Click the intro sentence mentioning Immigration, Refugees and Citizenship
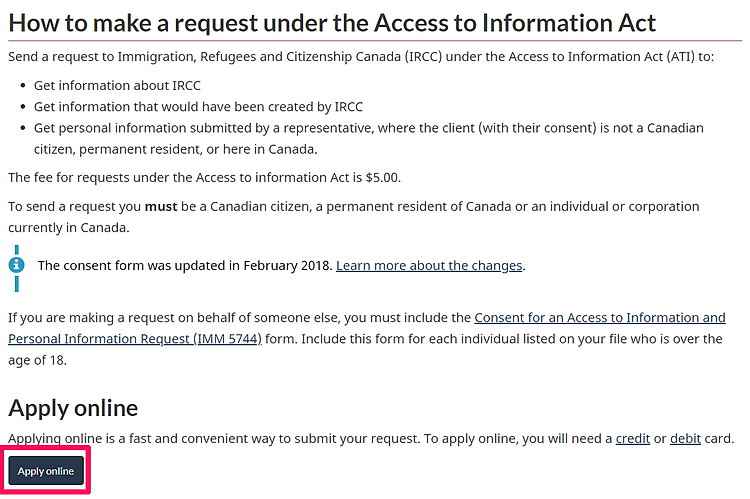 pos(361,57)
